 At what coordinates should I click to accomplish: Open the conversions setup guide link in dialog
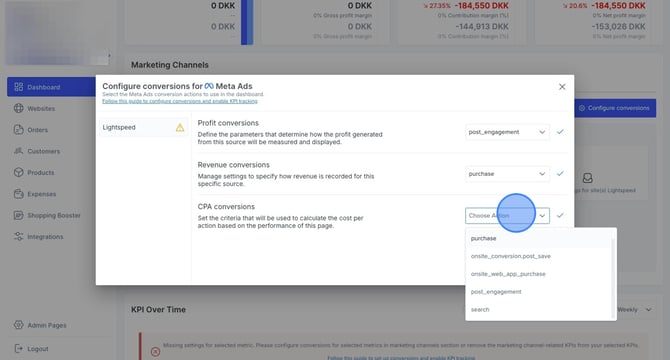tap(179, 101)
